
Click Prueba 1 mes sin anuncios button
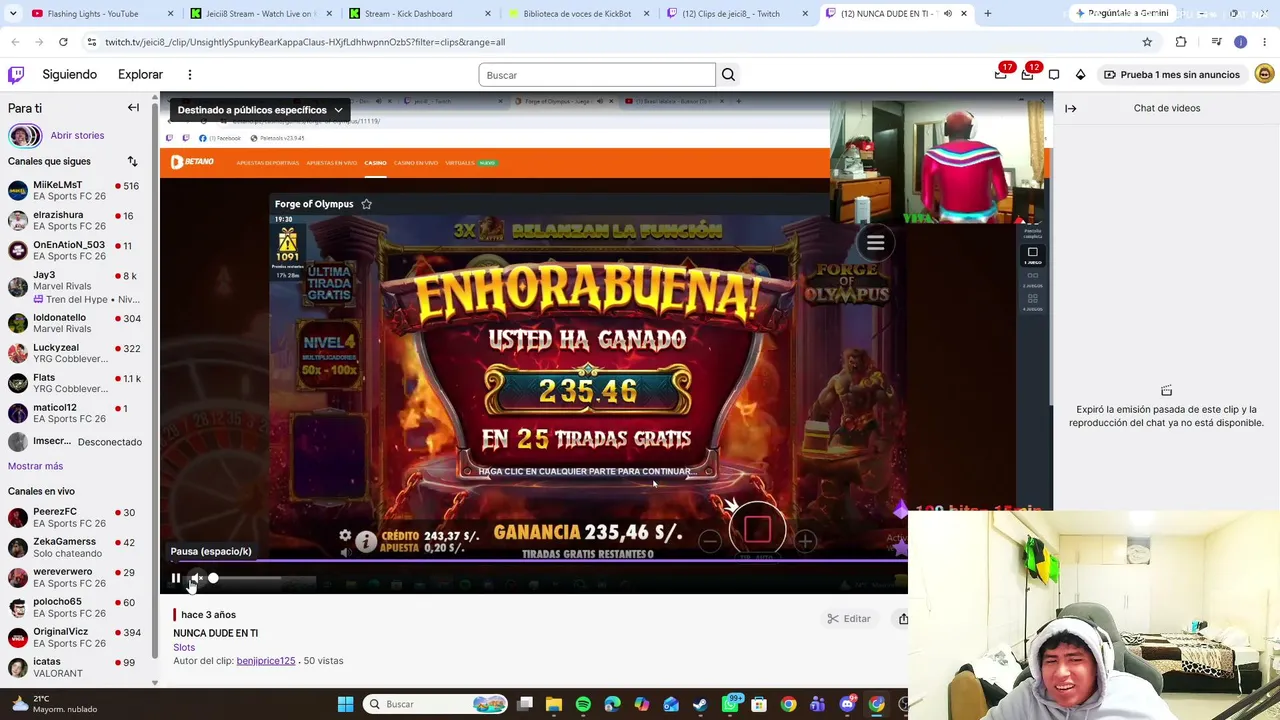1172,75
